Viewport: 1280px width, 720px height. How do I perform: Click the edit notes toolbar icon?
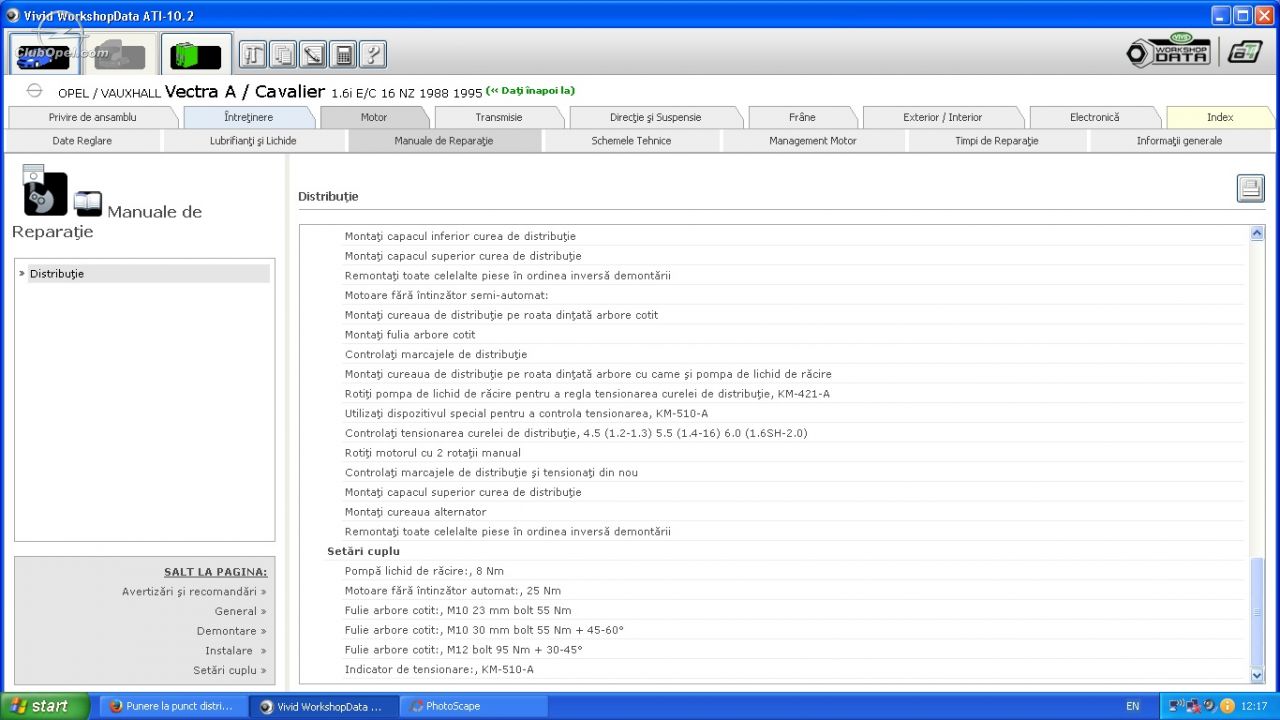click(x=313, y=54)
